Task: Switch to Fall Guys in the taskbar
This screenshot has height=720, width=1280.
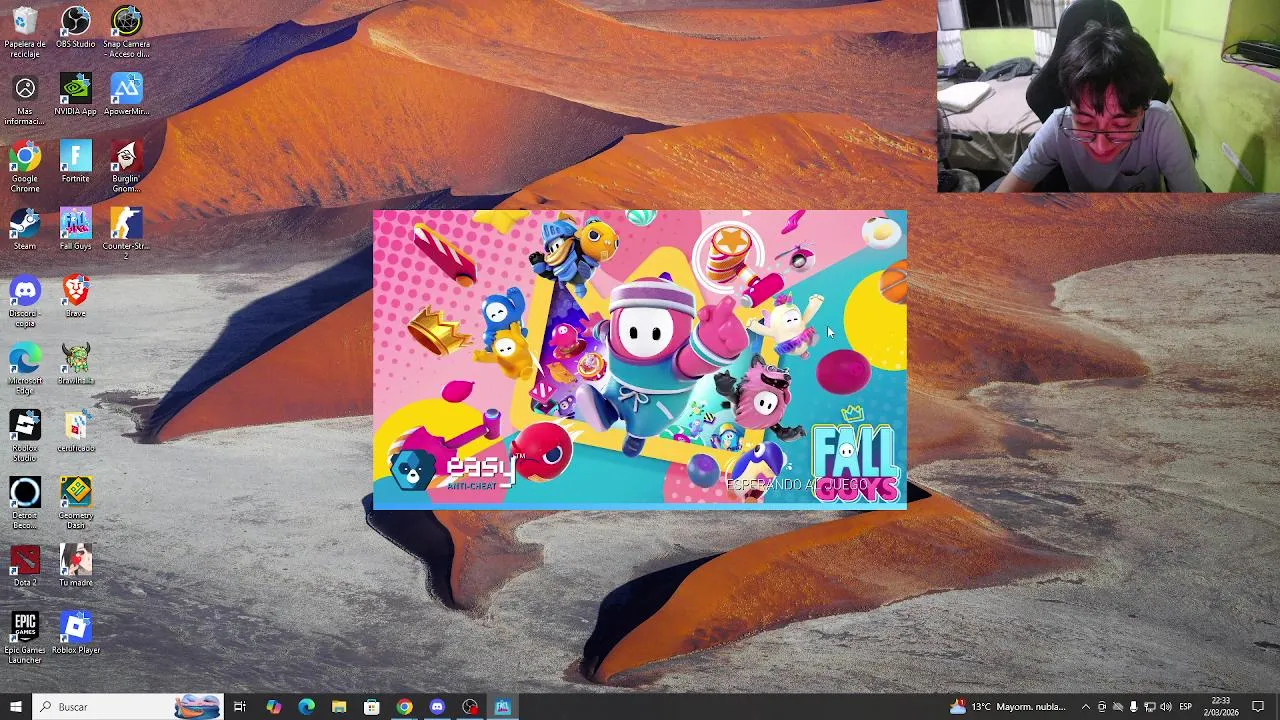Action: [x=503, y=707]
